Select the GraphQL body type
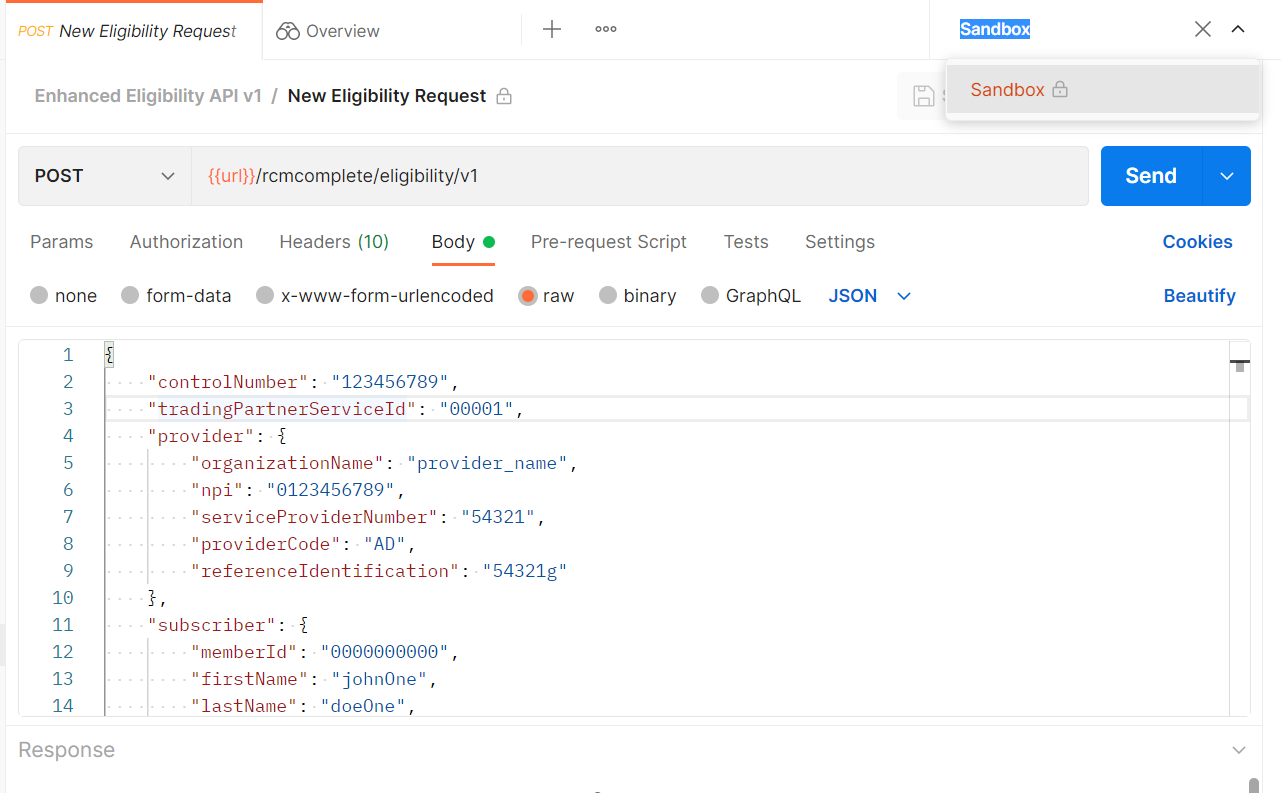The height and width of the screenshot is (793, 1281). point(710,295)
